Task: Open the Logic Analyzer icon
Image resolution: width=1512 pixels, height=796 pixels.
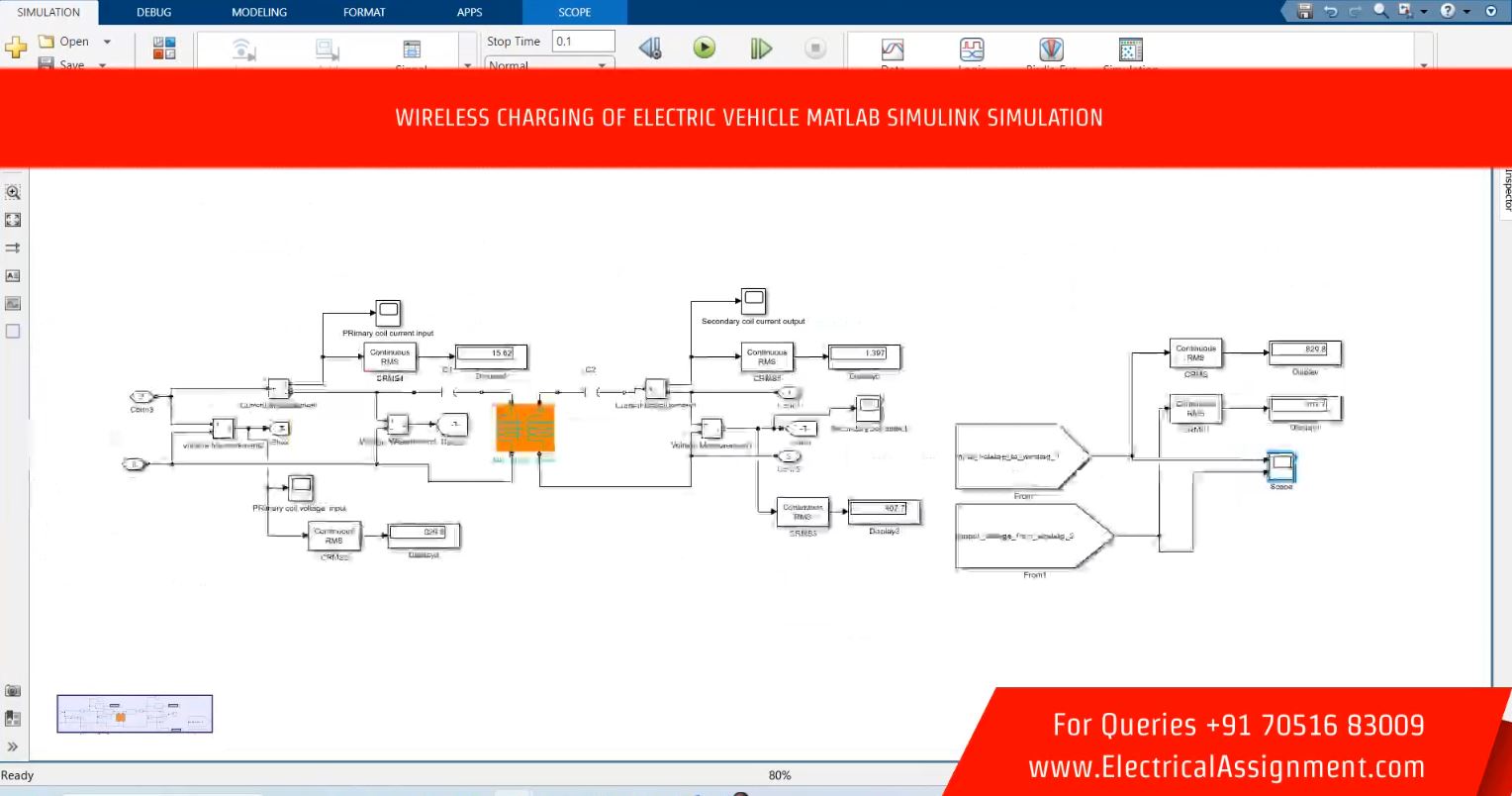Action: pyautogui.click(x=972, y=50)
